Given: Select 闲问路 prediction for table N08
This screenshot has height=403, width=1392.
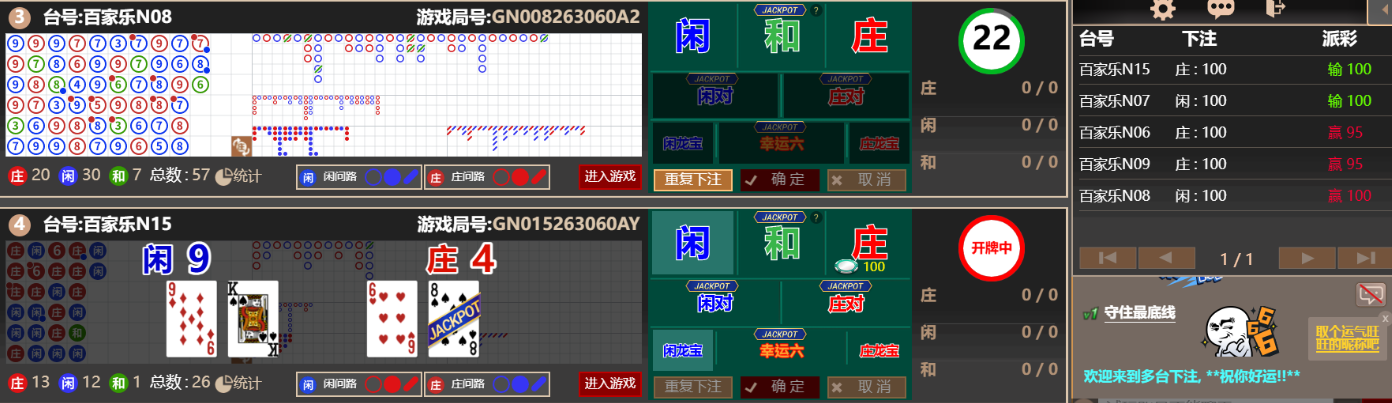Looking at the screenshot, I should coord(359,176).
